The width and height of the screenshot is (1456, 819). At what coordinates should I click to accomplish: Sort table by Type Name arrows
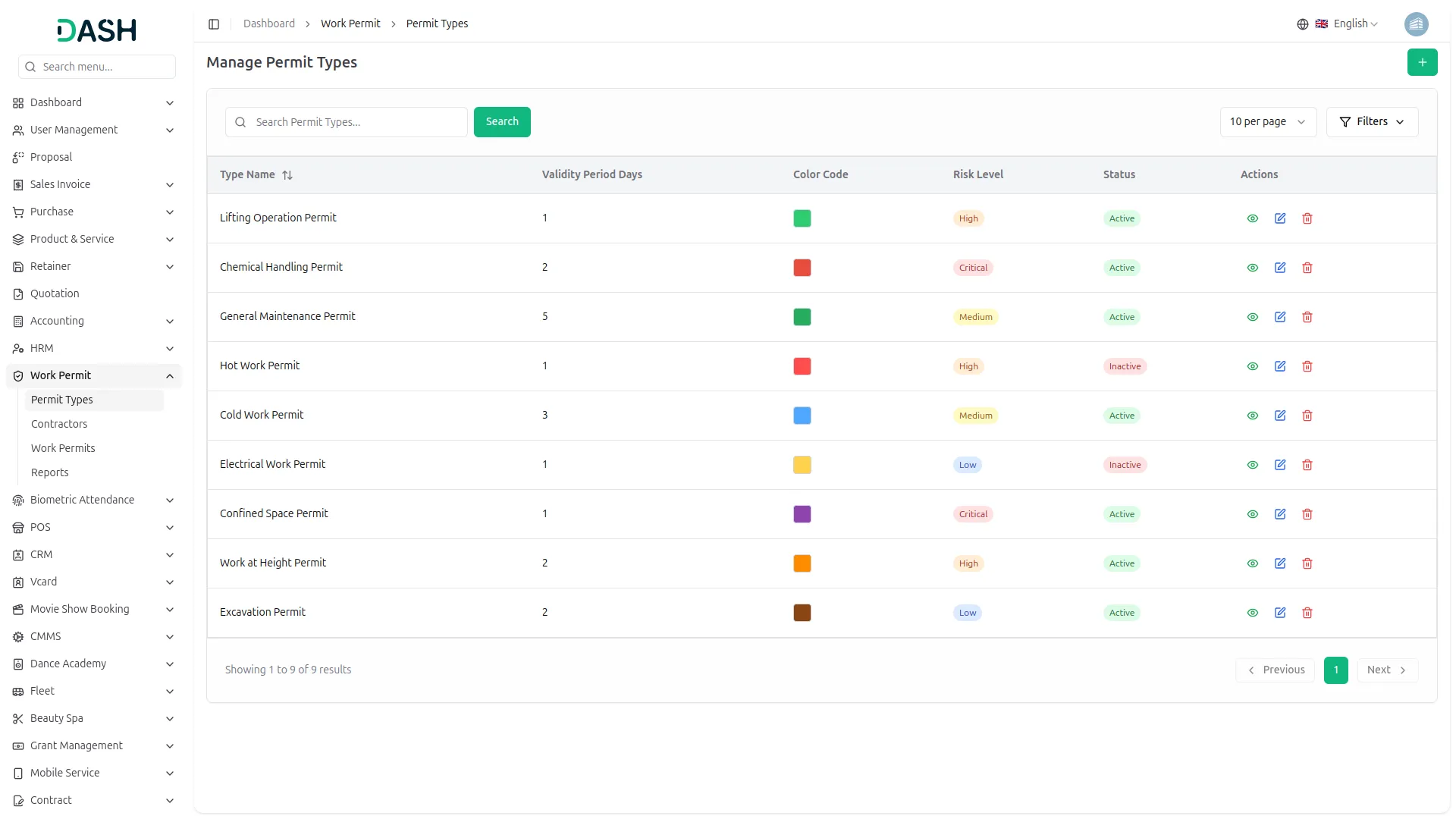pyautogui.click(x=287, y=175)
